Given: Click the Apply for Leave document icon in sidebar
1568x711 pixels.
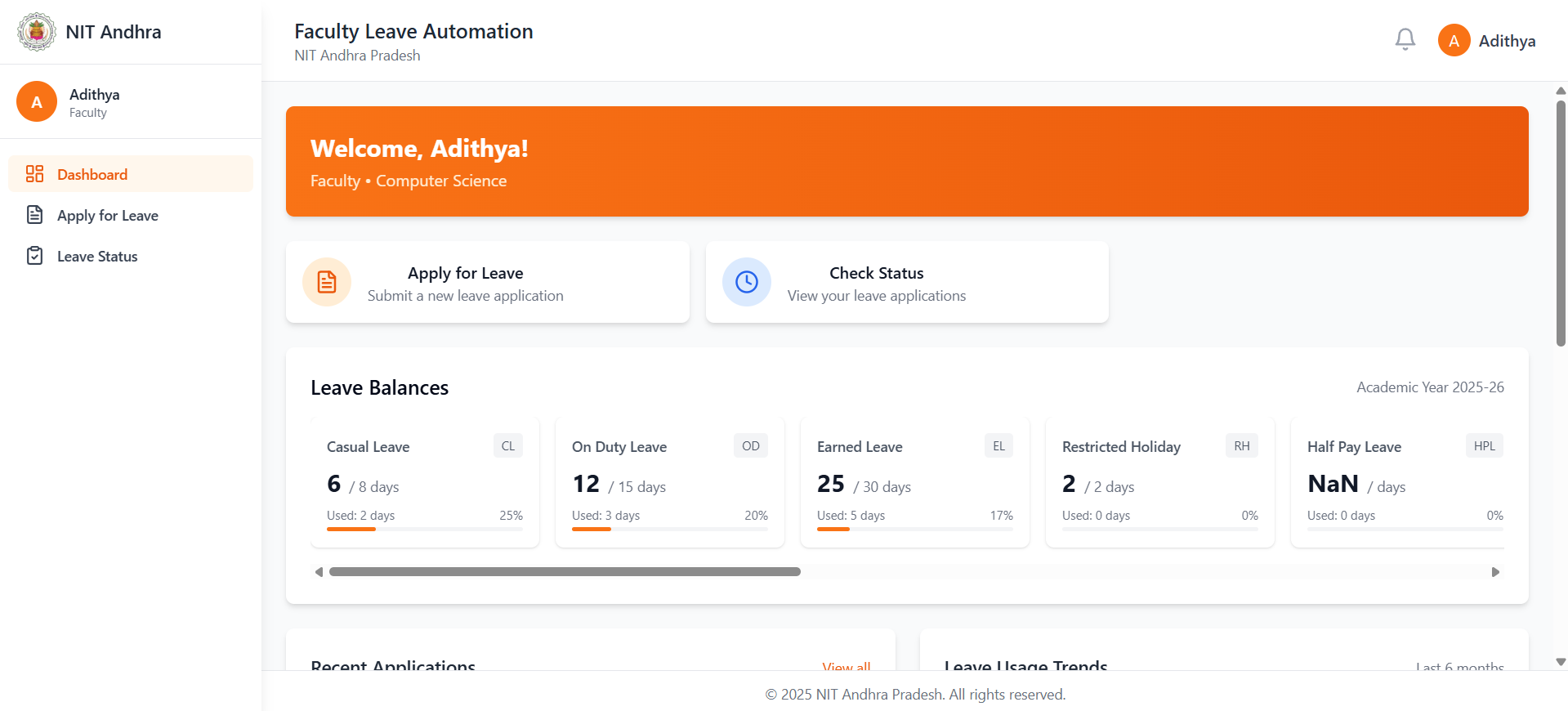Looking at the screenshot, I should [x=34, y=215].
